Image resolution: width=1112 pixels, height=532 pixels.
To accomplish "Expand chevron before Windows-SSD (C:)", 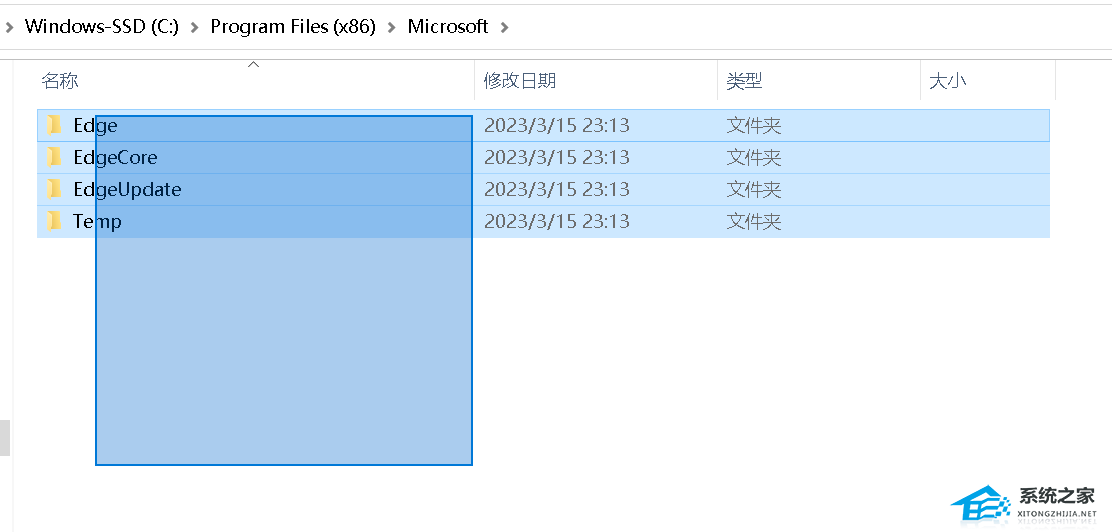I will tap(9, 28).
